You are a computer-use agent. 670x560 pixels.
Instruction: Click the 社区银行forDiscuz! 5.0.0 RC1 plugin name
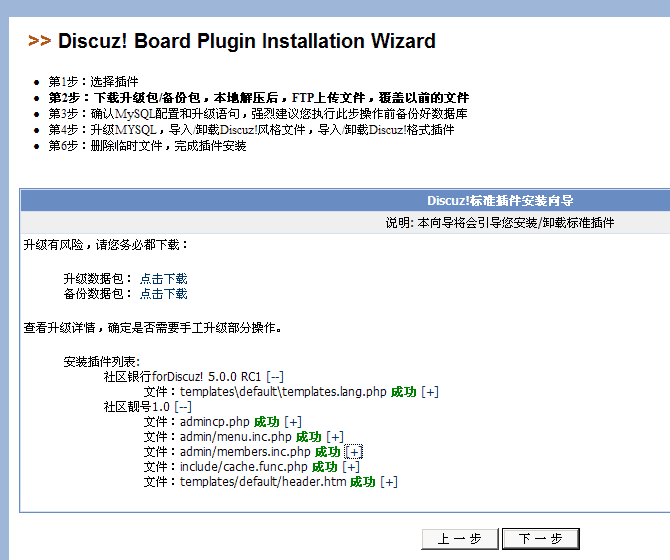182,377
